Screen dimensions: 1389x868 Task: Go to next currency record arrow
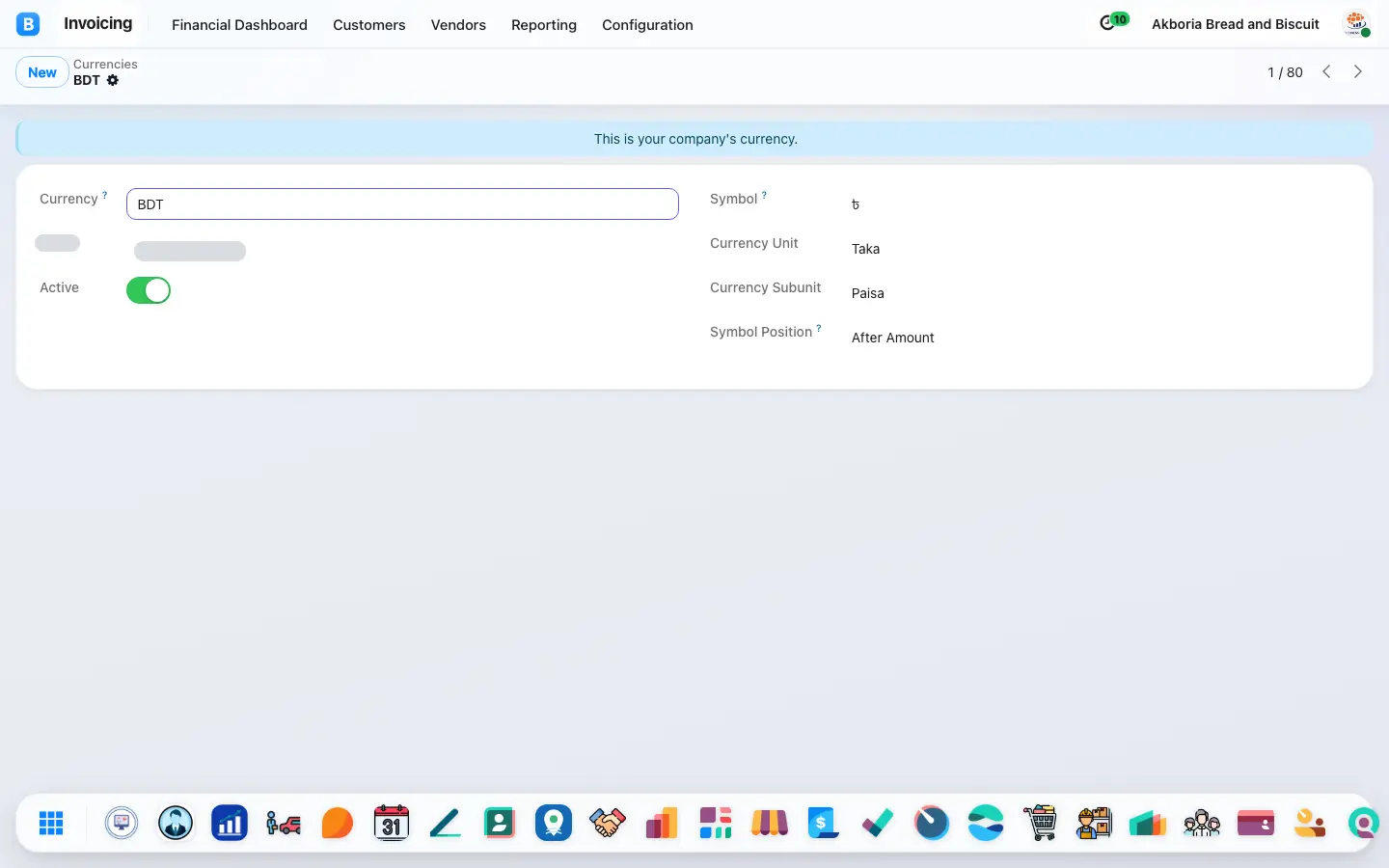pyautogui.click(x=1358, y=71)
